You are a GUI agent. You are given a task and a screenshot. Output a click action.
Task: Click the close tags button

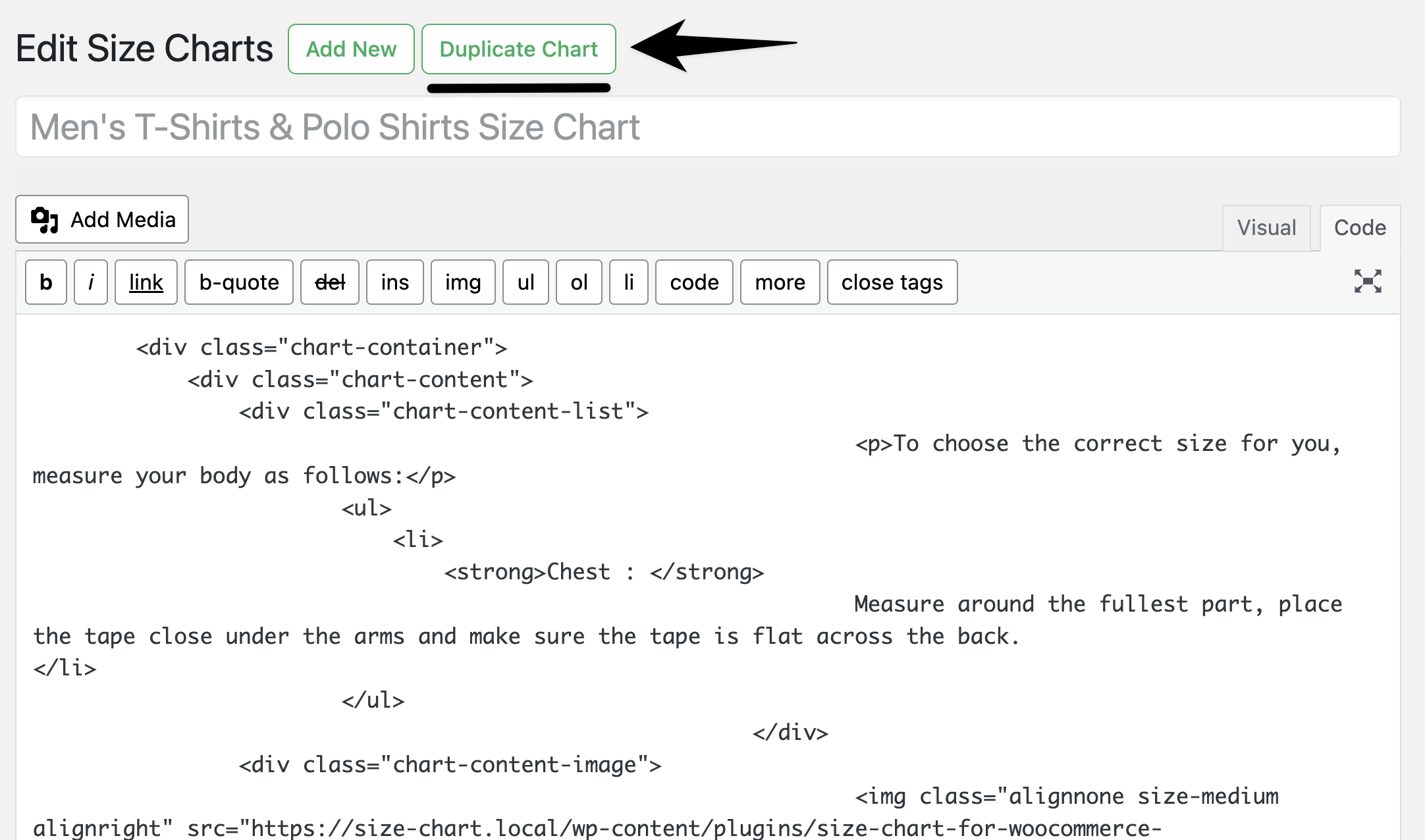click(x=892, y=282)
